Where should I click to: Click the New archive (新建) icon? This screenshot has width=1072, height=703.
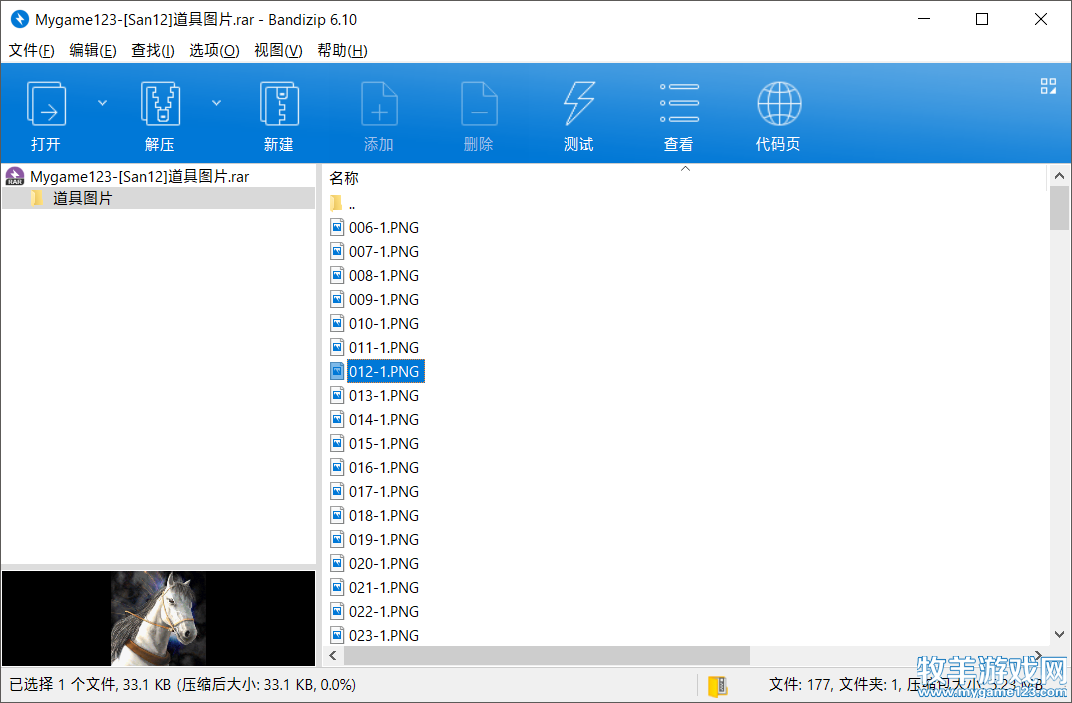click(279, 104)
